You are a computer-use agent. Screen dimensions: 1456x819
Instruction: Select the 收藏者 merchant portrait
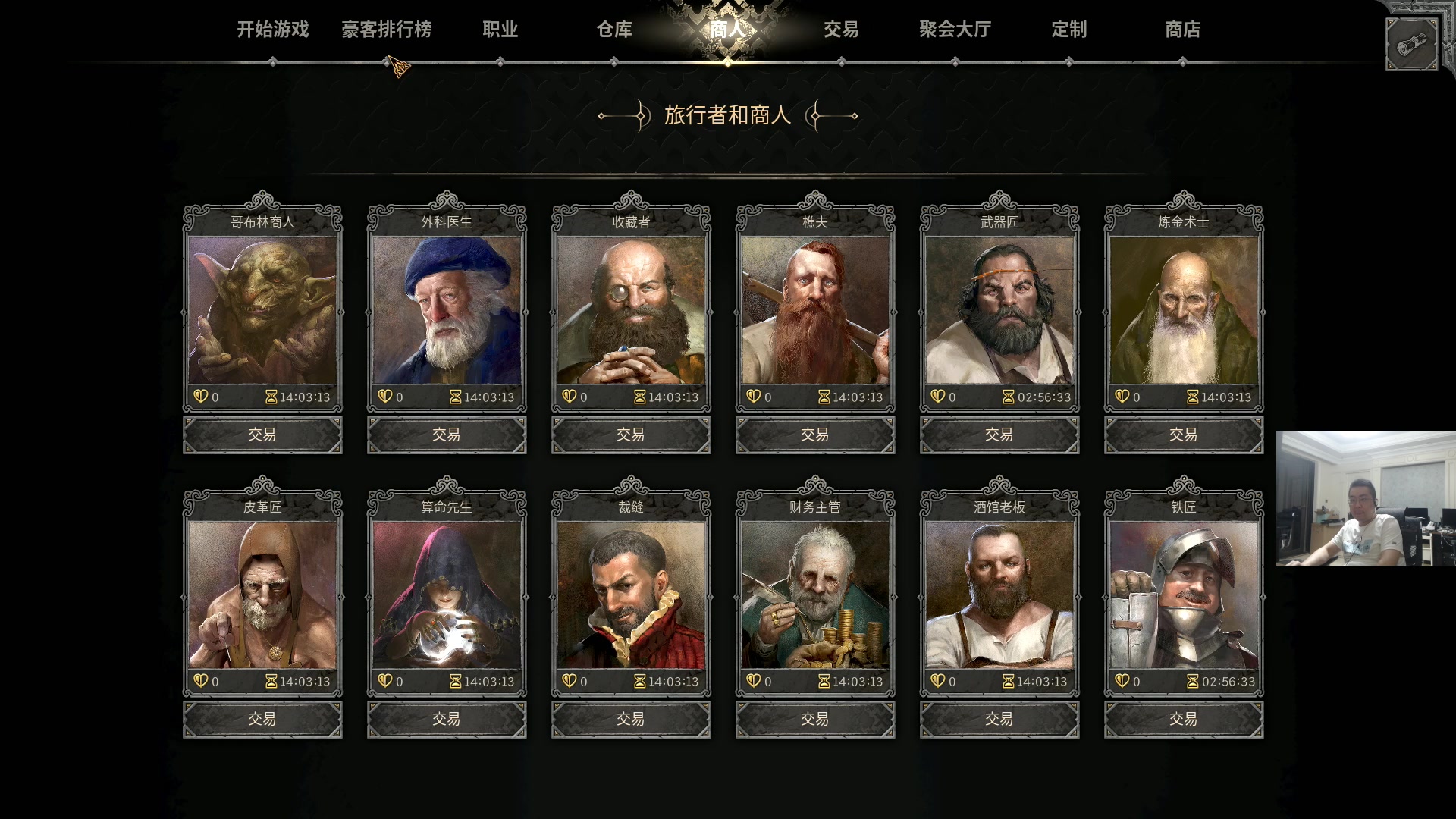(x=631, y=310)
